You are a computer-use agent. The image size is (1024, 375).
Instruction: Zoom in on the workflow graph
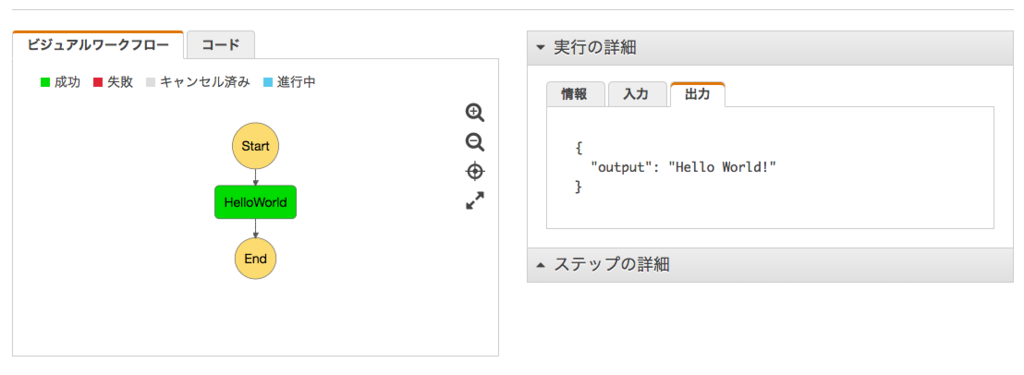coord(475,112)
